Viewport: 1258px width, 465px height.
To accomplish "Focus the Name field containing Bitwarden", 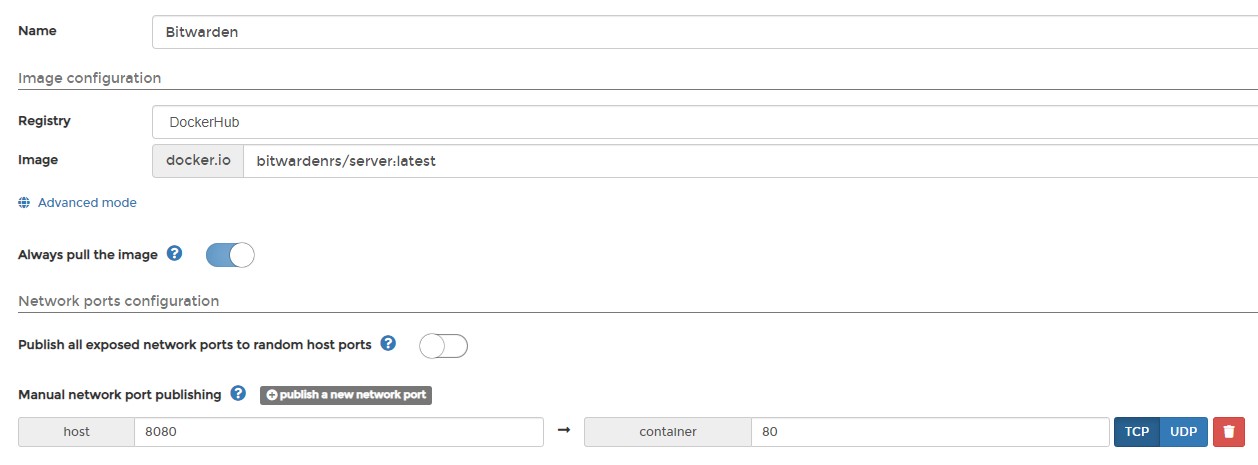I will coord(705,32).
